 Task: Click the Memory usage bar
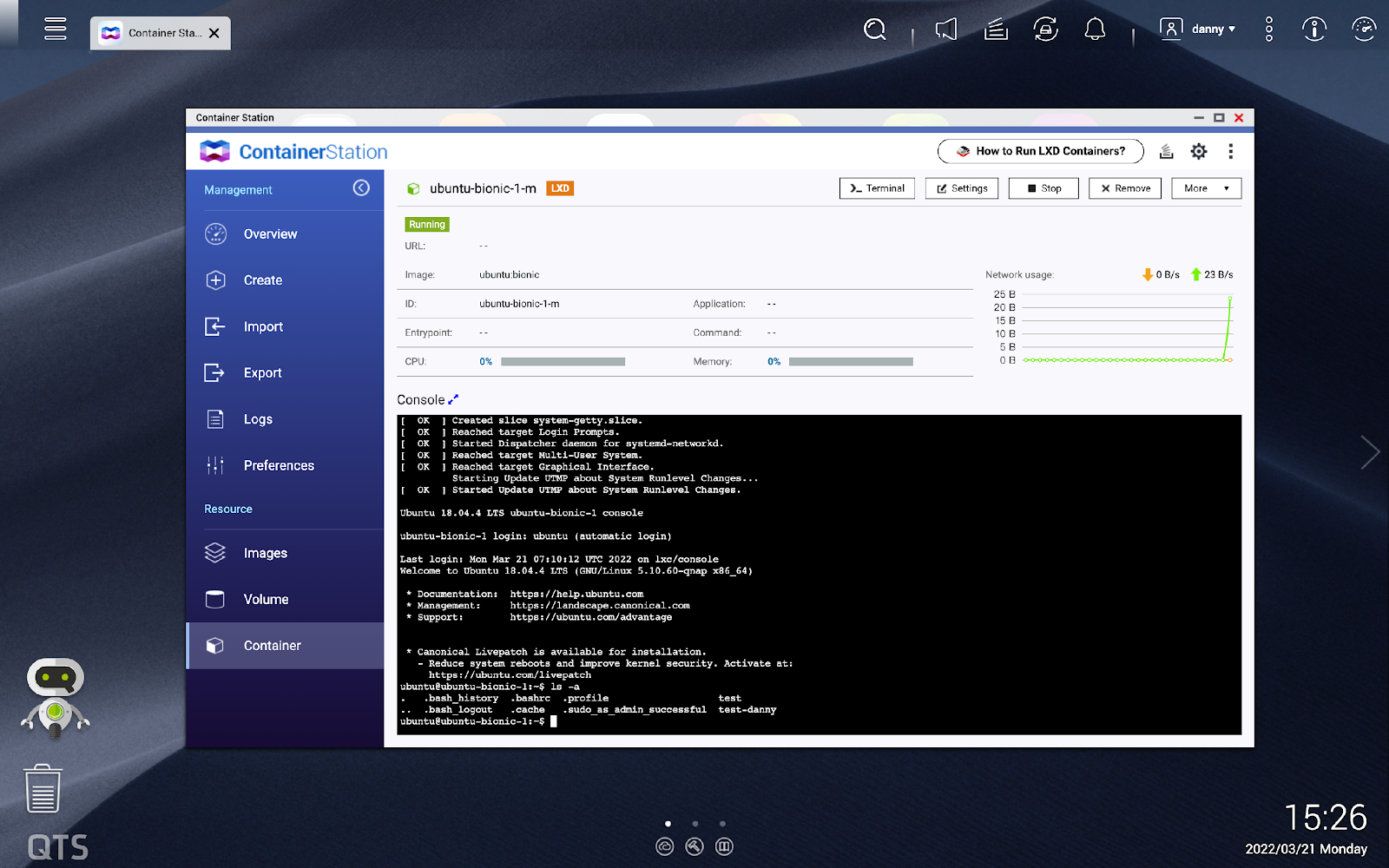pos(851,362)
